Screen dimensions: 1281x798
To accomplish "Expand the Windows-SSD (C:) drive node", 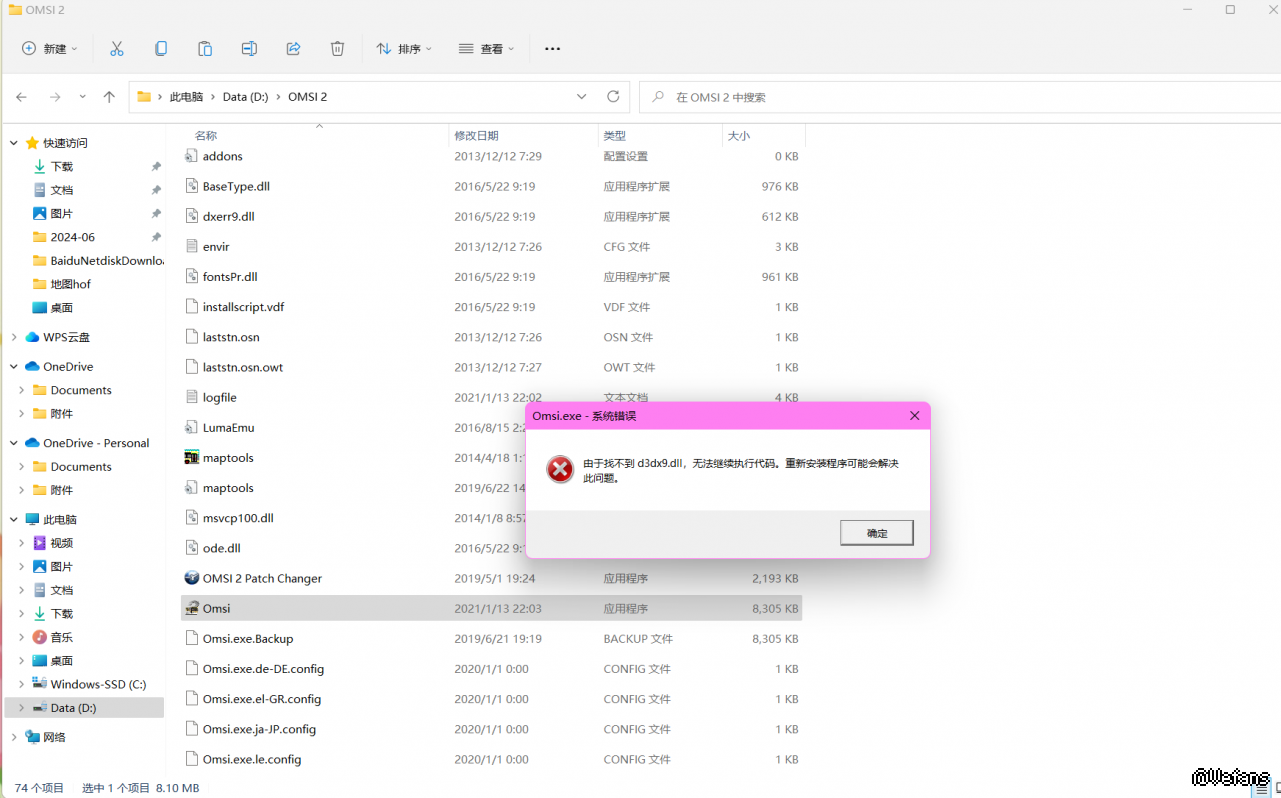I will [21, 684].
